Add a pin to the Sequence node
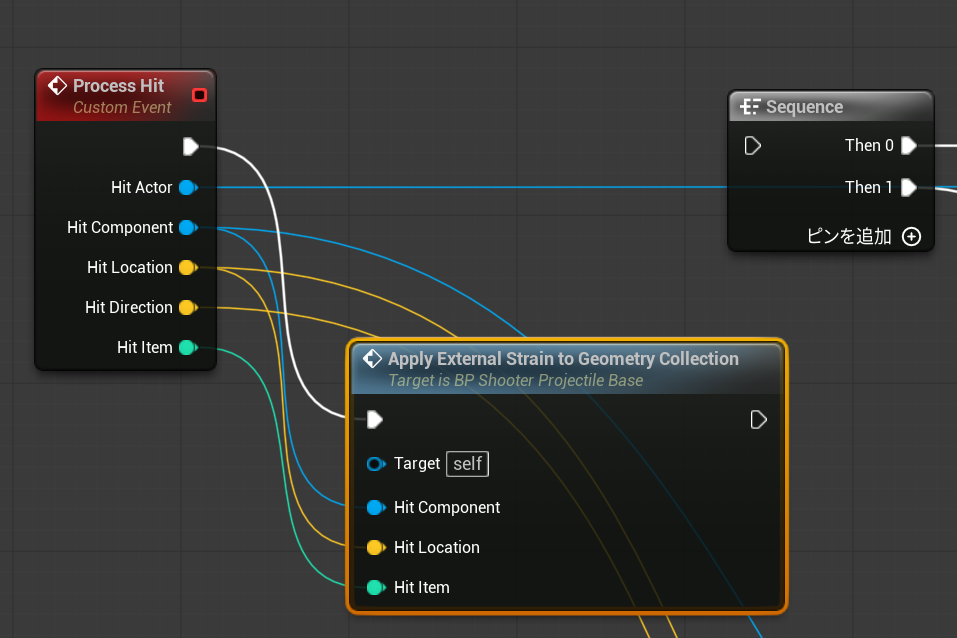 pos(910,237)
